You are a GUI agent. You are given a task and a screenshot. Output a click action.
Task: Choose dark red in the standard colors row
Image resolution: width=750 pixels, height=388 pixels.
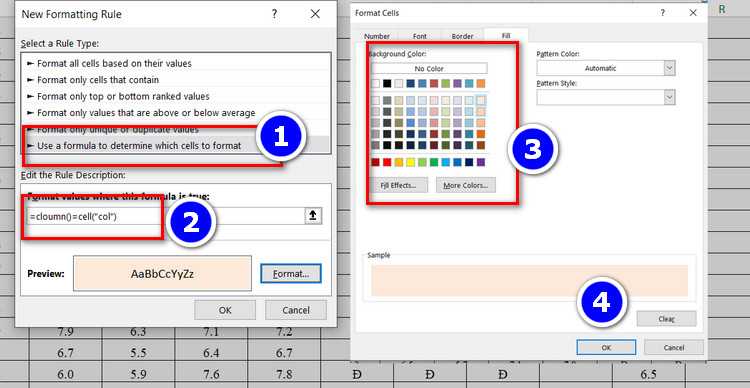375,162
